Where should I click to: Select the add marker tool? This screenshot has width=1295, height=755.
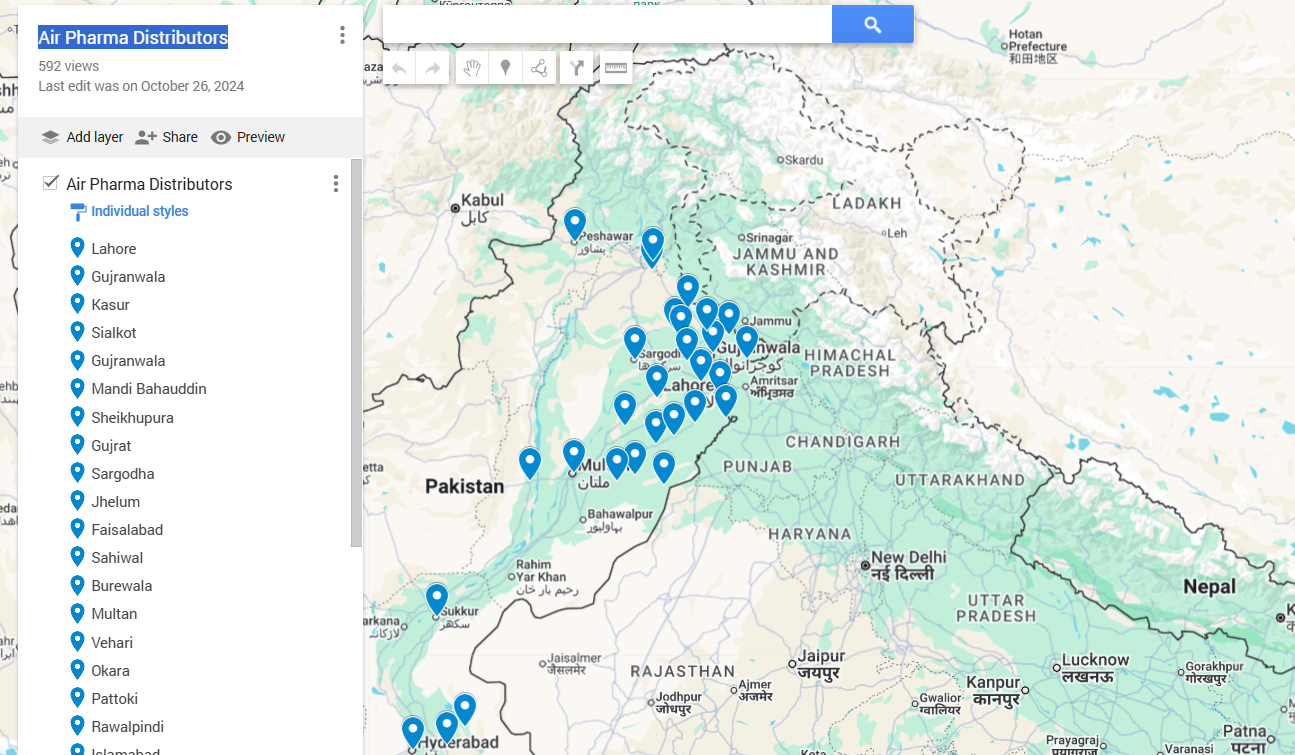tap(505, 68)
